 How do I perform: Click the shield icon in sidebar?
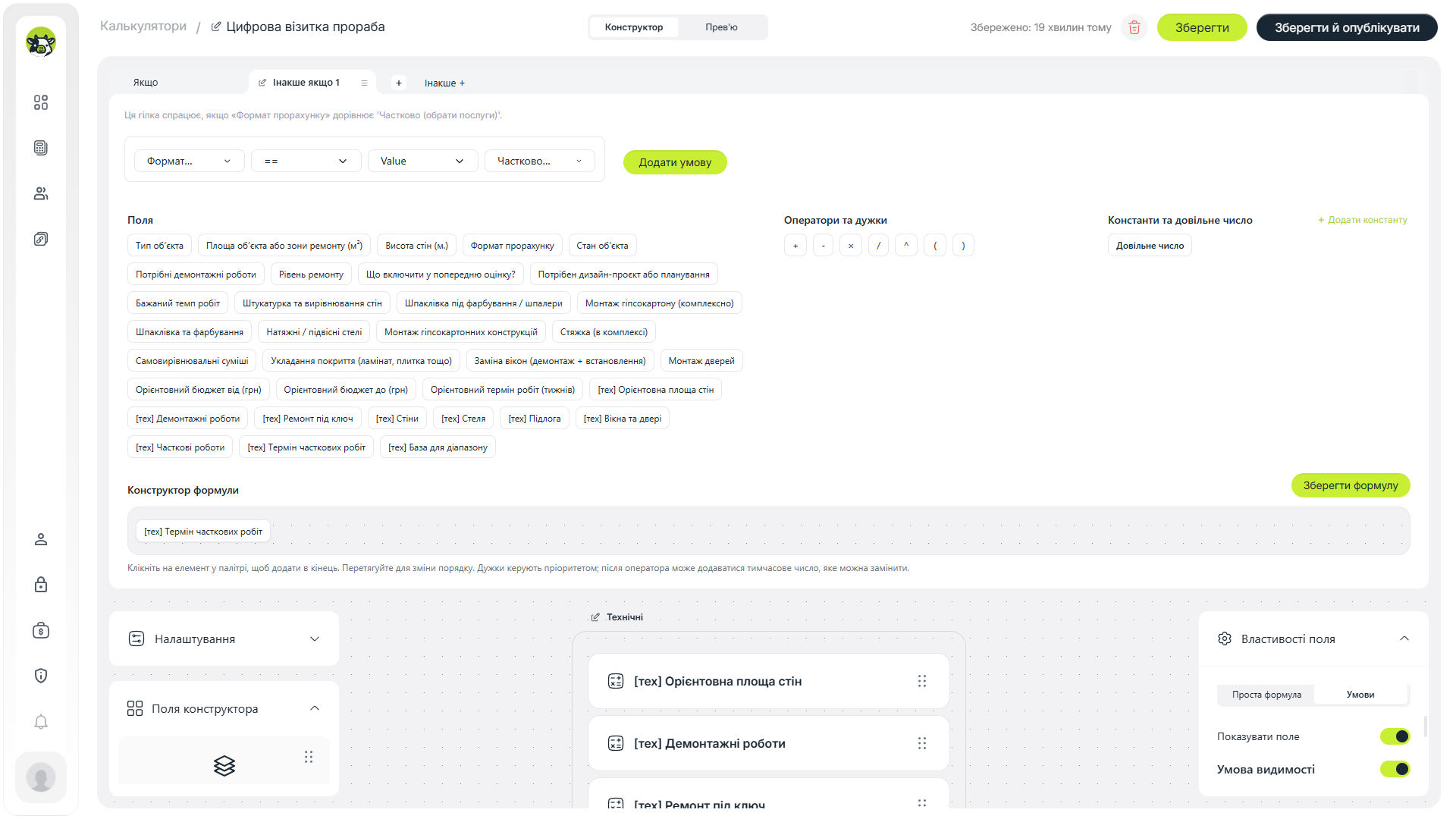tap(41, 676)
